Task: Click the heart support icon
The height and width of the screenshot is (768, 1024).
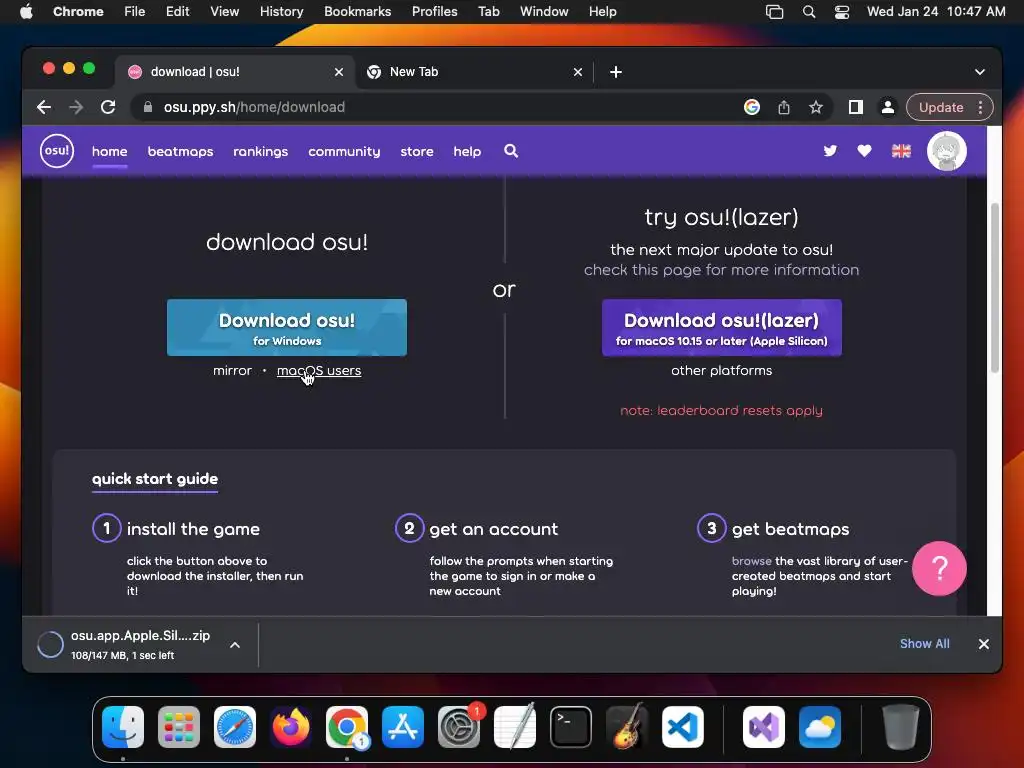Action: tap(864, 151)
